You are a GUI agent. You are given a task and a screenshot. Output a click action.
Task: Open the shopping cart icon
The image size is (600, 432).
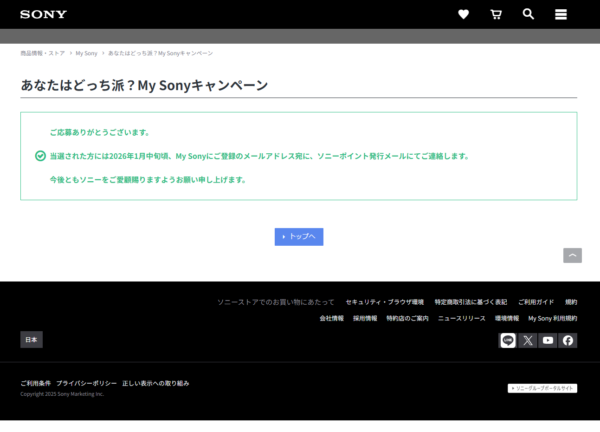(496, 14)
